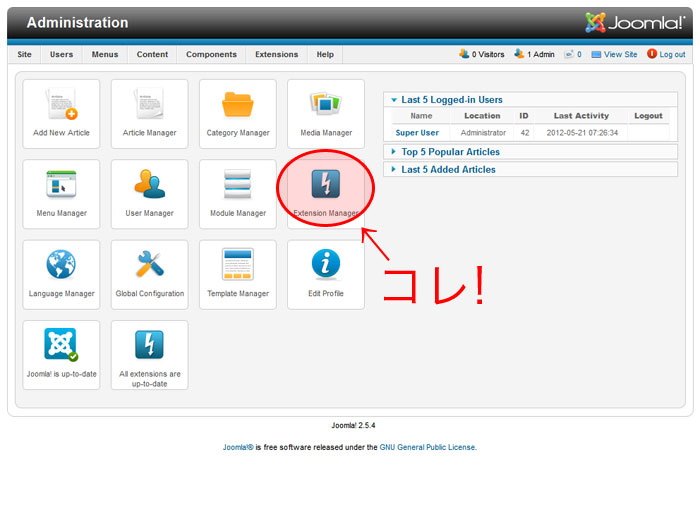Open the Article Manager icon
The height and width of the screenshot is (512, 700).
[149, 105]
